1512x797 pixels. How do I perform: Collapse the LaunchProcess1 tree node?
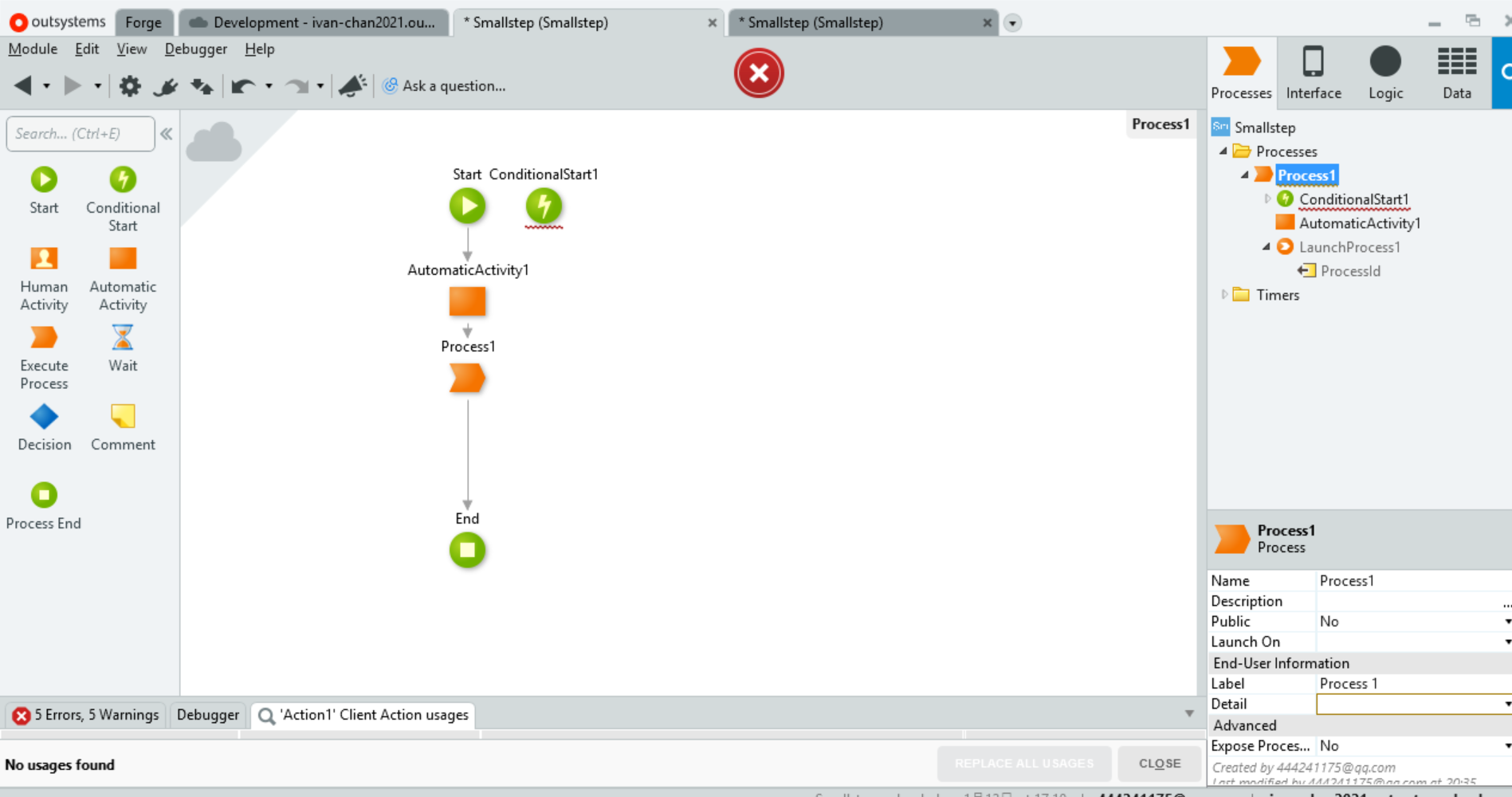click(1267, 246)
